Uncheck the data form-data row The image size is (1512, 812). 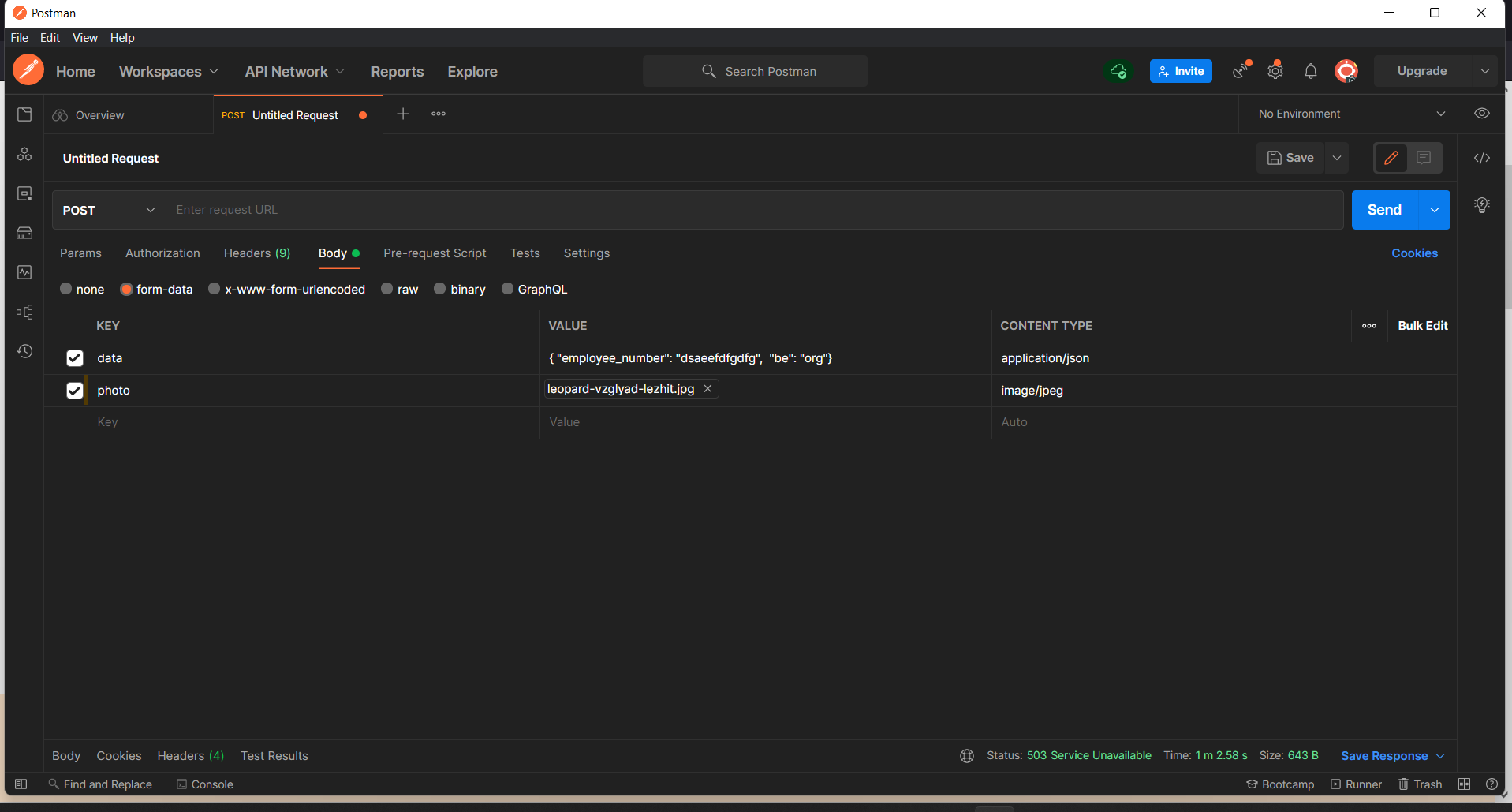[74, 357]
